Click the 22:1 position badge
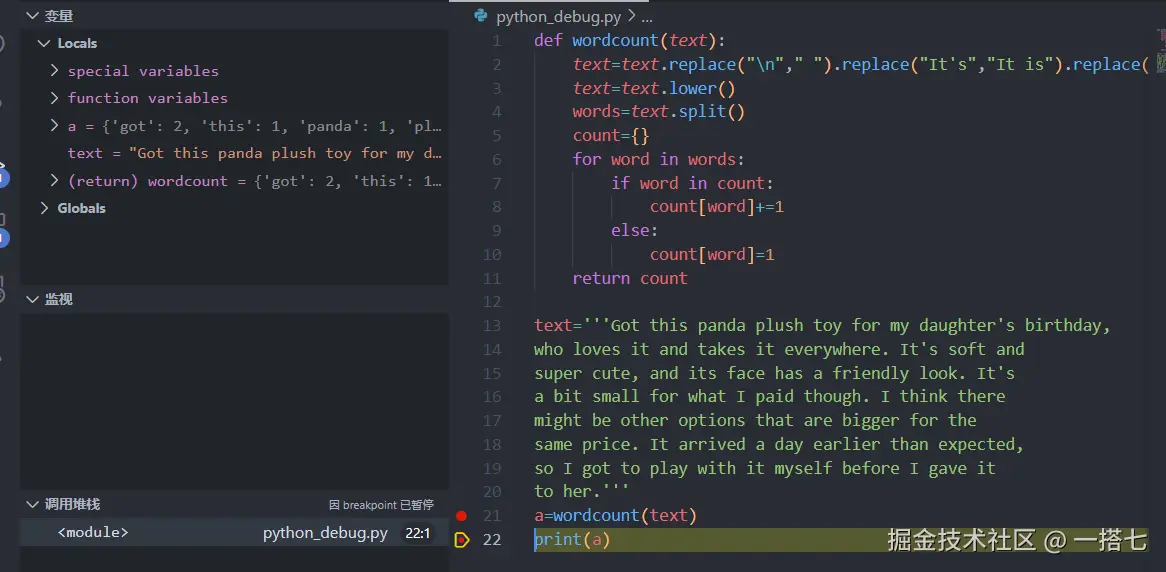The height and width of the screenshot is (572, 1166). pyautogui.click(x=418, y=533)
